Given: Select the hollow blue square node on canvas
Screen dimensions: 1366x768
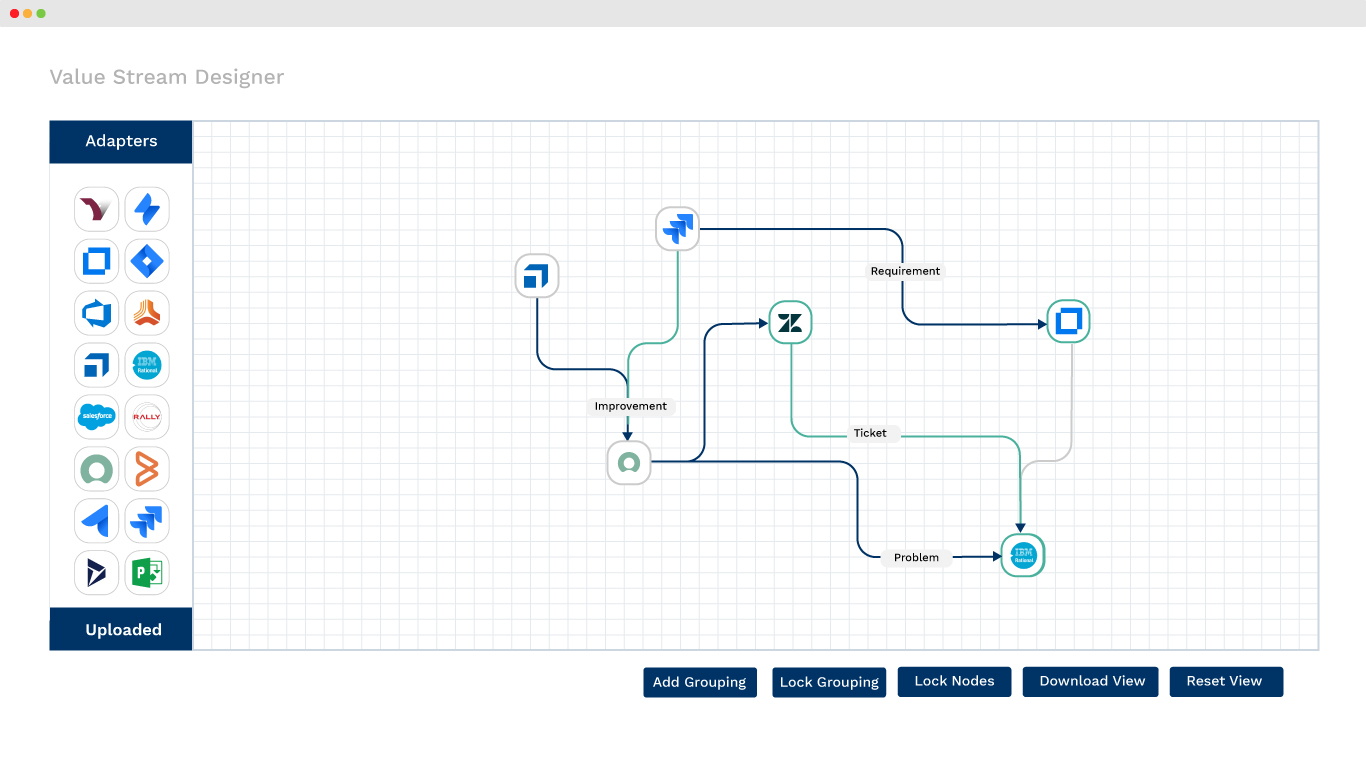Looking at the screenshot, I should (1069, 321).
